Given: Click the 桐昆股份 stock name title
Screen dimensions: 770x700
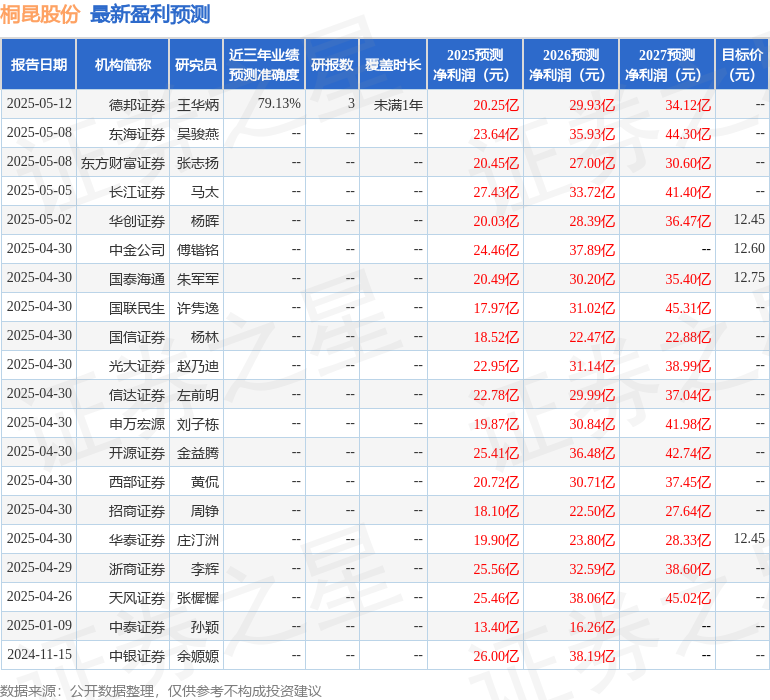Looking at the screenshot, I should (x=40, y=15).
